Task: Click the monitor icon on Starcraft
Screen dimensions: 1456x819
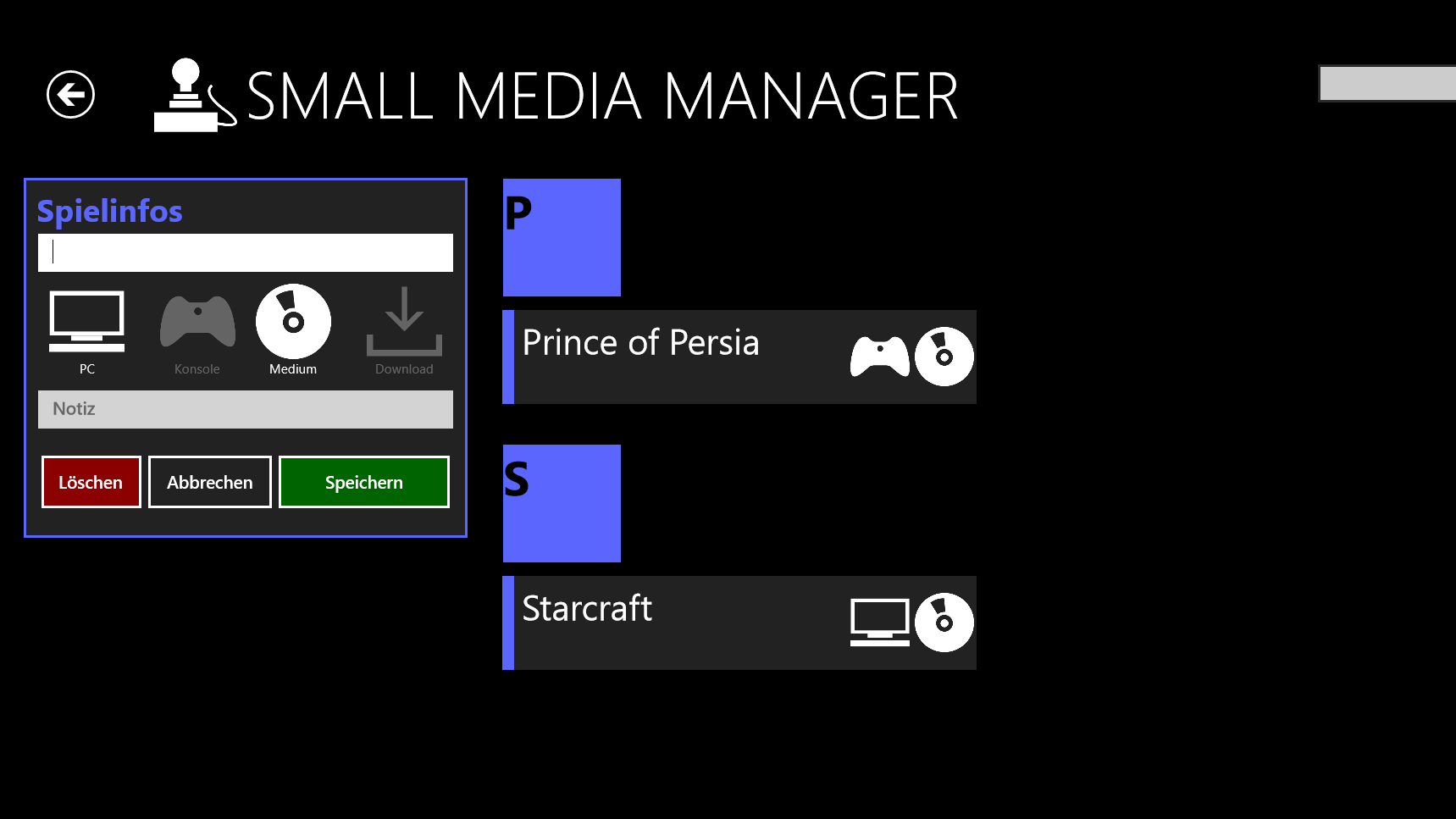Action: [880, 623]
